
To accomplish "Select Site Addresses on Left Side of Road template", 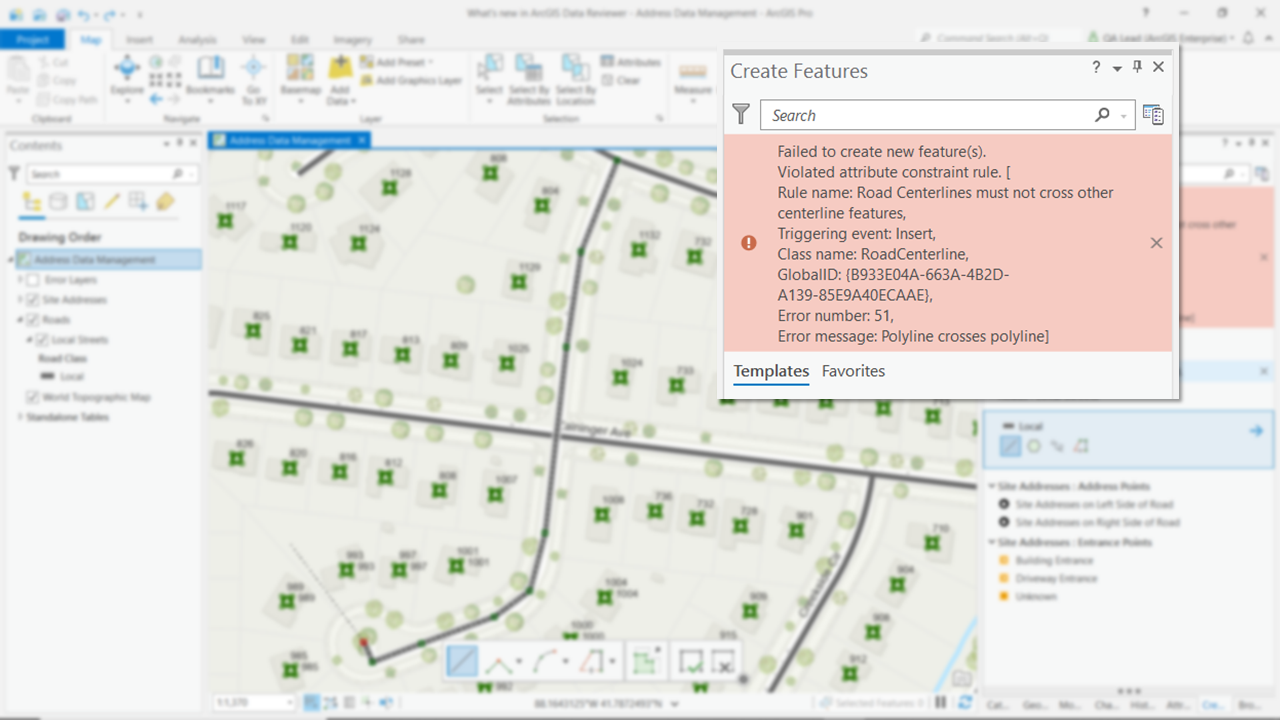I will (1086, 505).
